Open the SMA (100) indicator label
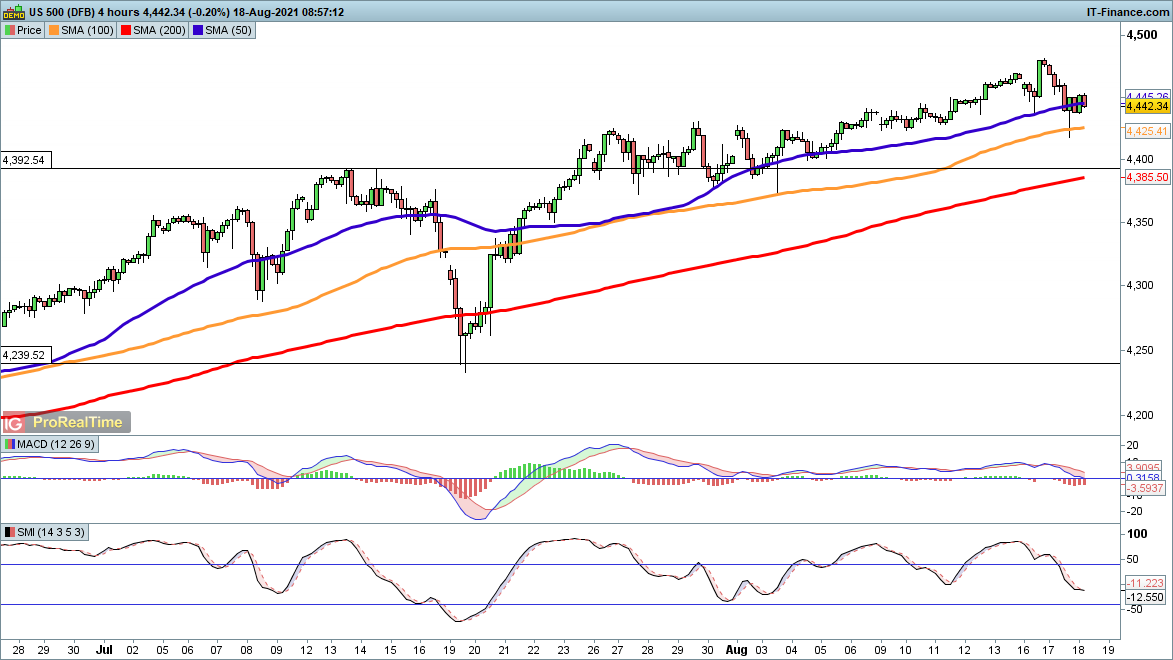1173x660 pixels. 88,30
